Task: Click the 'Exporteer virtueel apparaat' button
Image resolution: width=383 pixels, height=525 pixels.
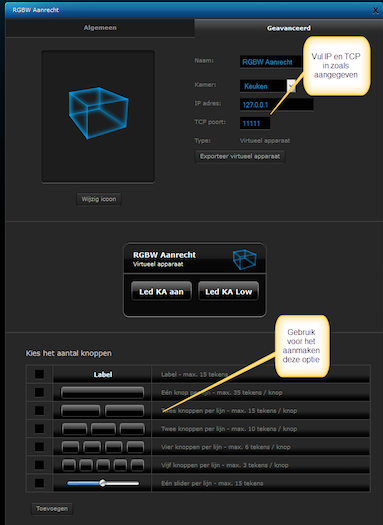Action: click(x=240, y=156)
